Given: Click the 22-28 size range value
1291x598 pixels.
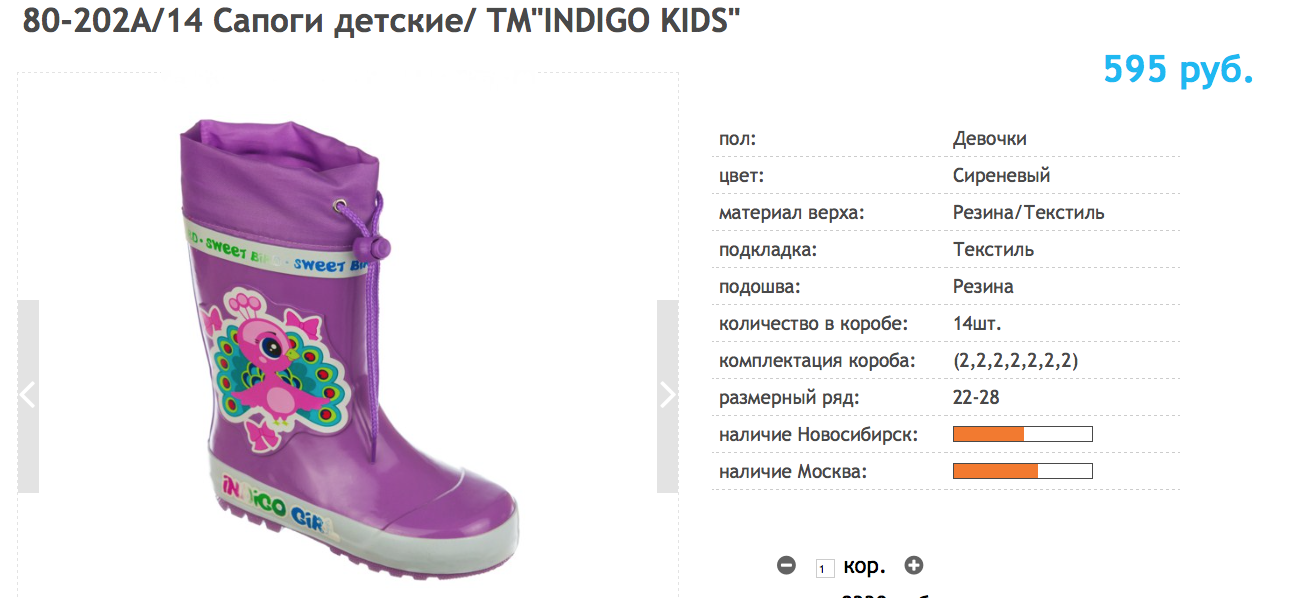Looking at the screenshot, I should pyautogui.click(x=976, y=398).
